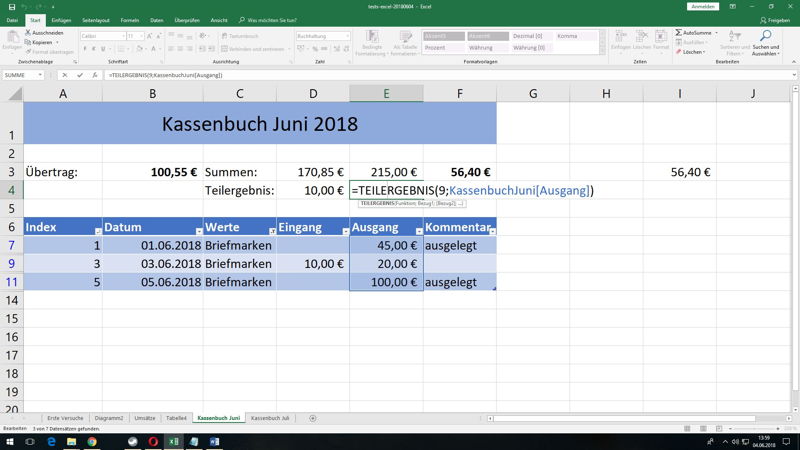Click in the formula bar text field
Viewport: 800px width, 450px height.
tap(400, 75)
